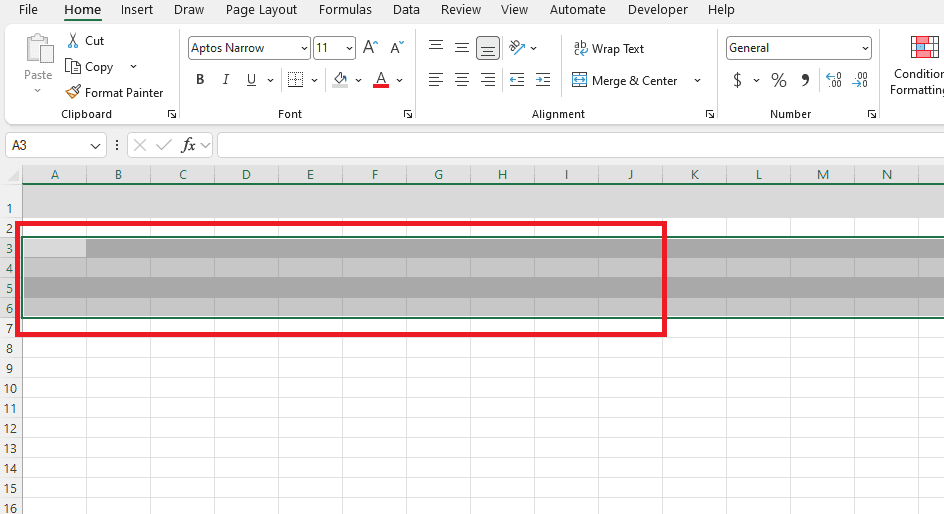Set bottom vertical alignment

coord(488,48)
